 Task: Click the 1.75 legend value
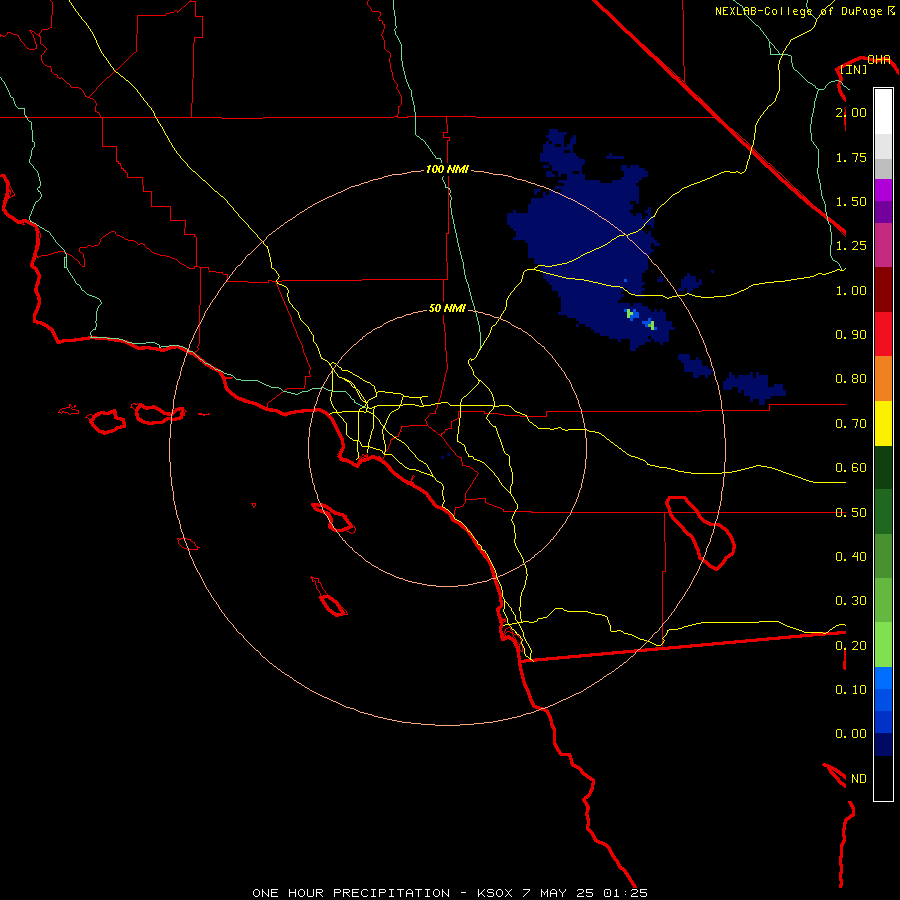(851, 157)
